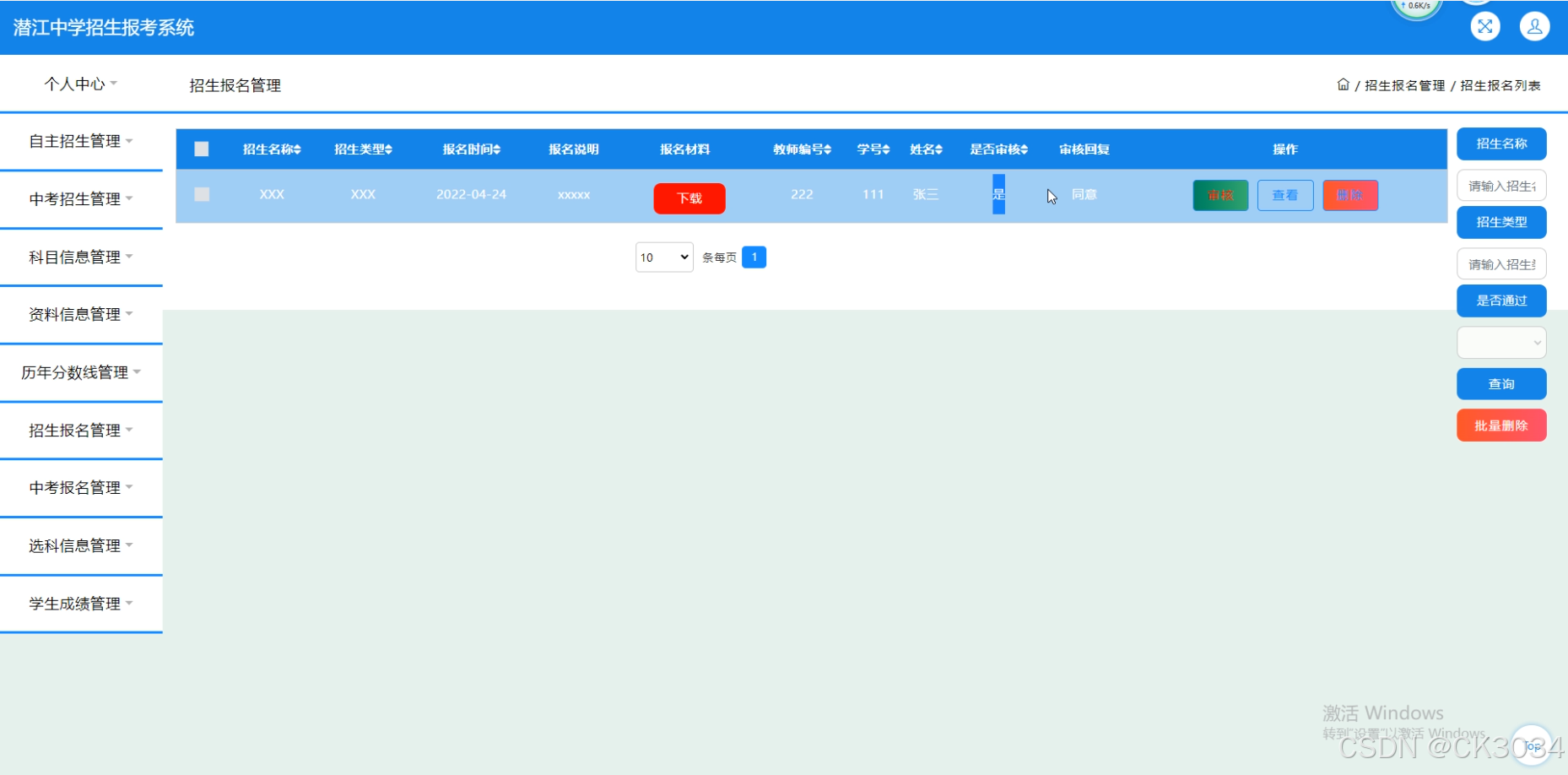Click 查看 to view the record
Image resolution: width=1568 pixels, height=775 pixels.
1284,195
